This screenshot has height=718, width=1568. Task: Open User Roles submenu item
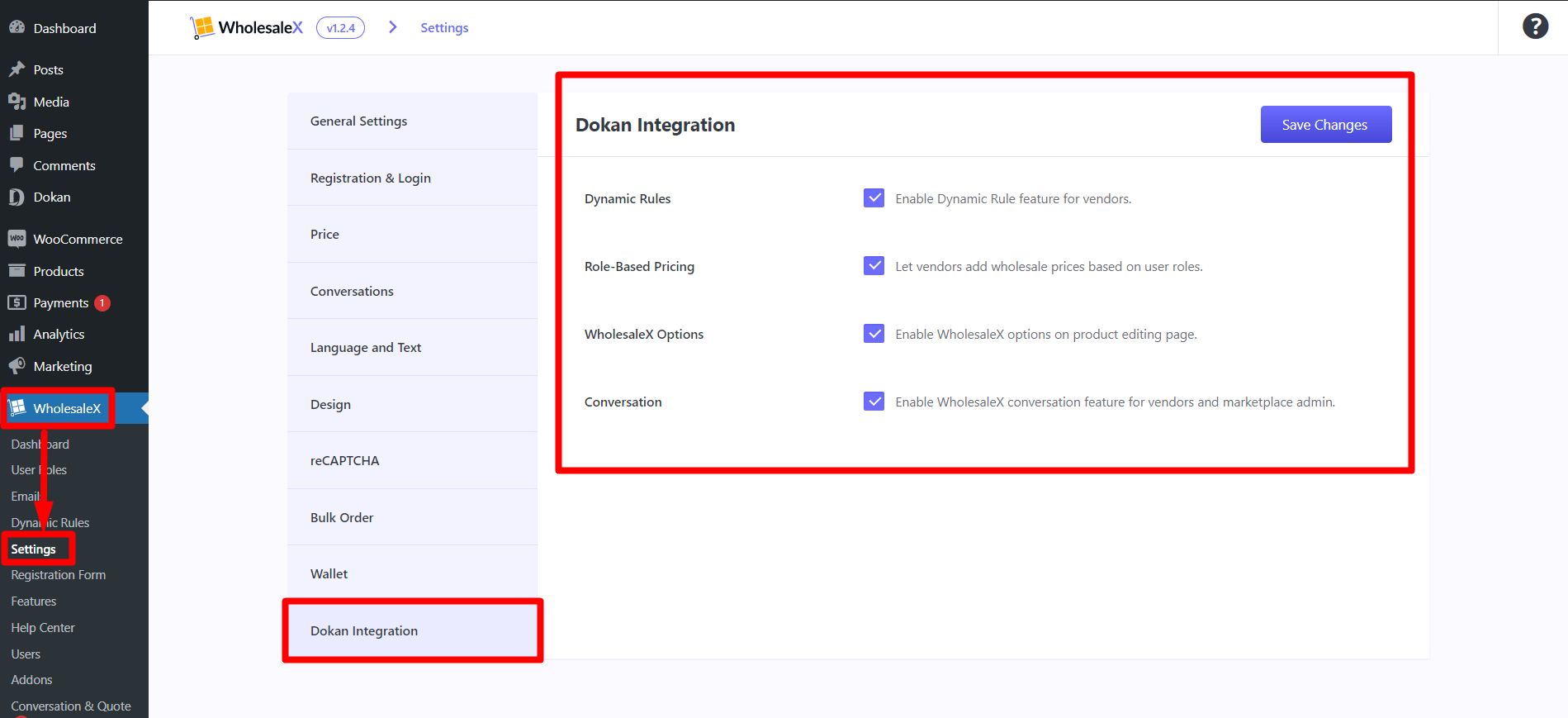pyautogui.click(x=39, y=469)
